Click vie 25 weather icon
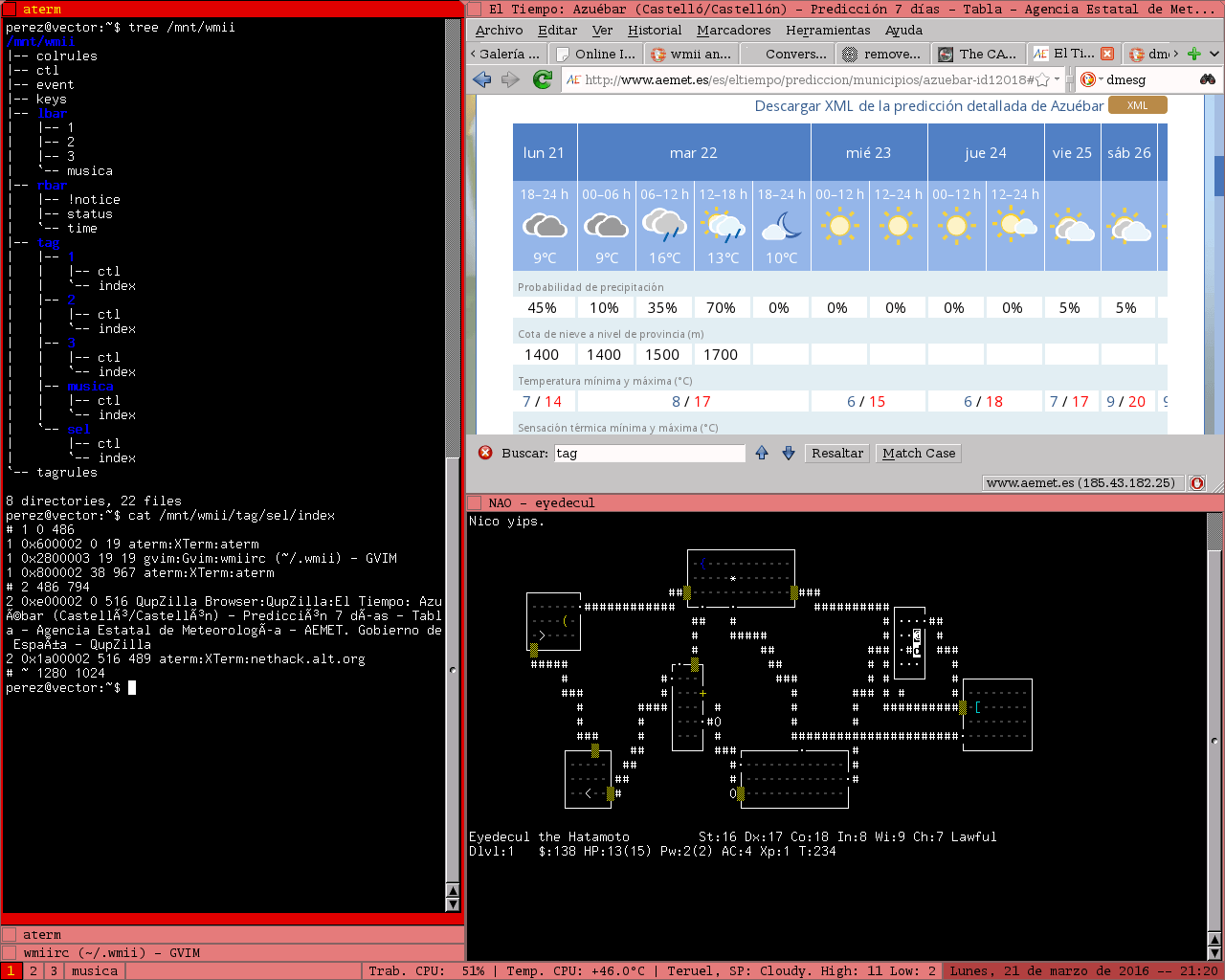This screenshot has height=980, width=1225. 1073,227
